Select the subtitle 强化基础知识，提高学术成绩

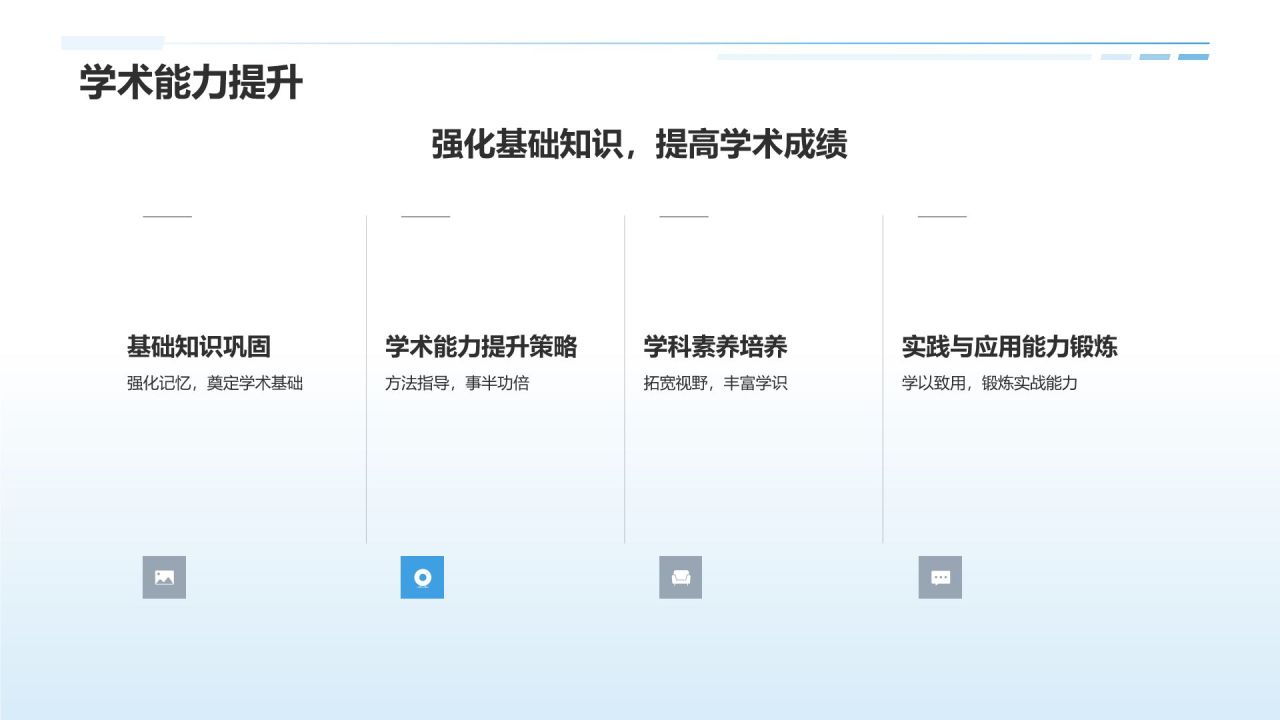point(640,144)
